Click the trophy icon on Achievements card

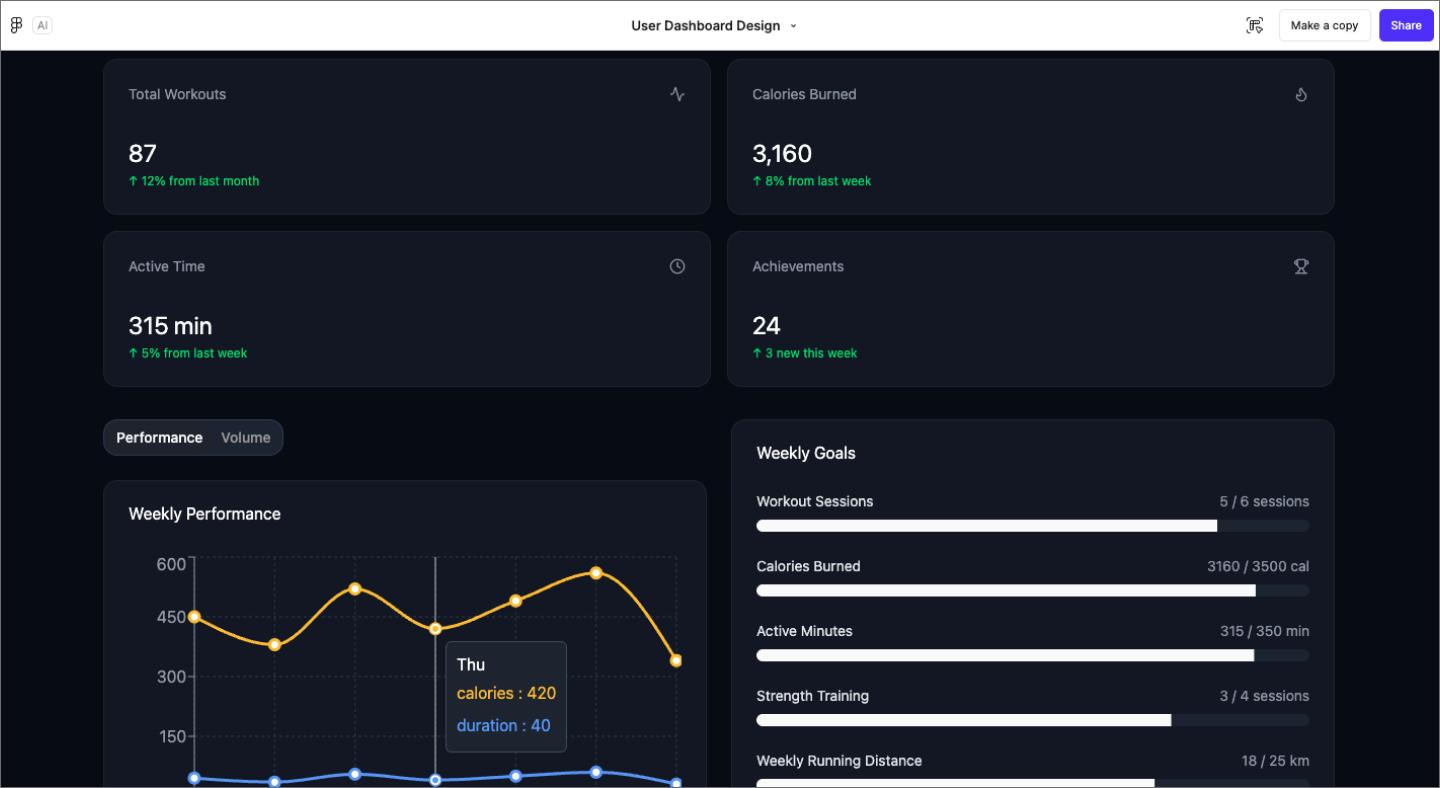1301,266
